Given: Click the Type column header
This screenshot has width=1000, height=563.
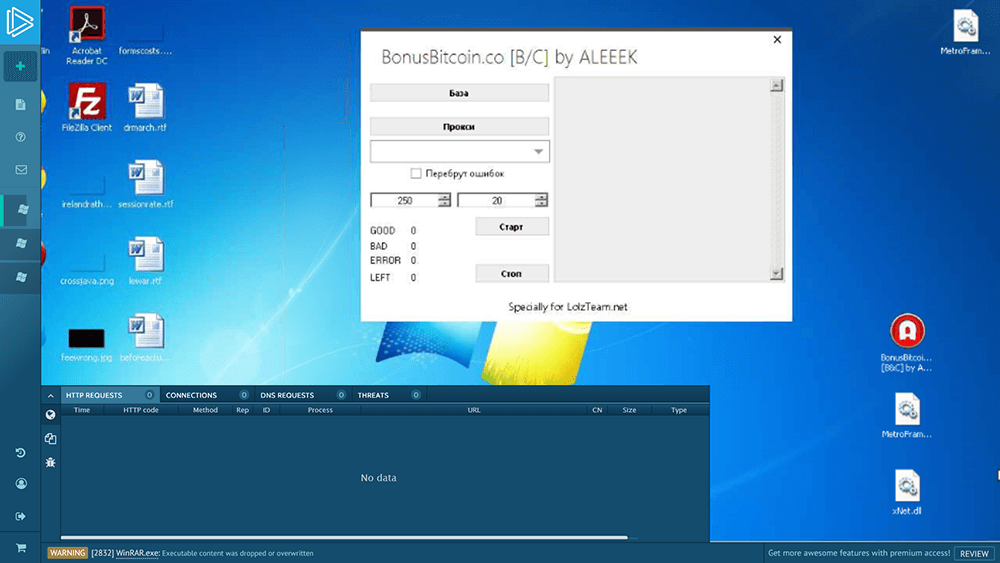Looking at the screenshot, I should pos(679,410).
